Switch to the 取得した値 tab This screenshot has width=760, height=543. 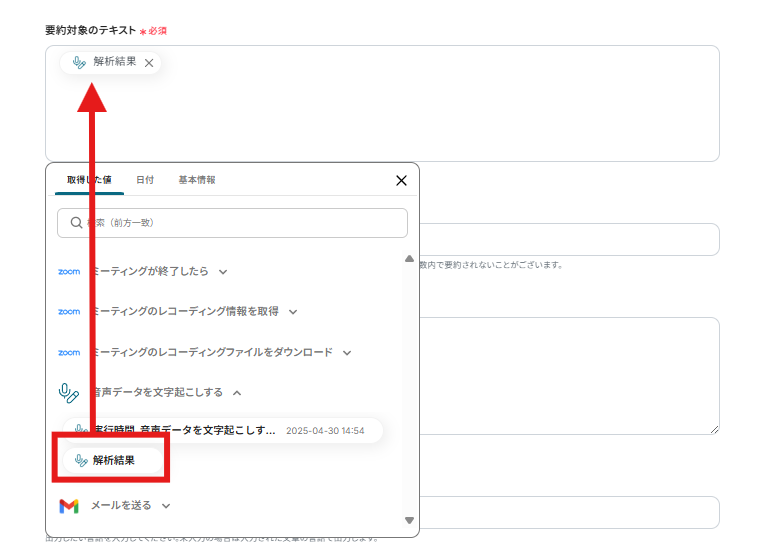[89, 180]
